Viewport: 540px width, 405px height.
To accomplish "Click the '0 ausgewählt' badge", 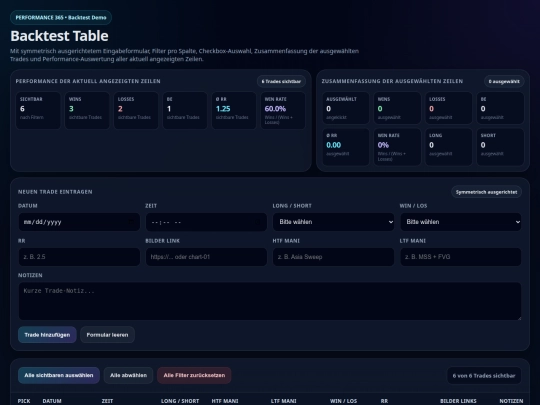I will click(504, 82).
